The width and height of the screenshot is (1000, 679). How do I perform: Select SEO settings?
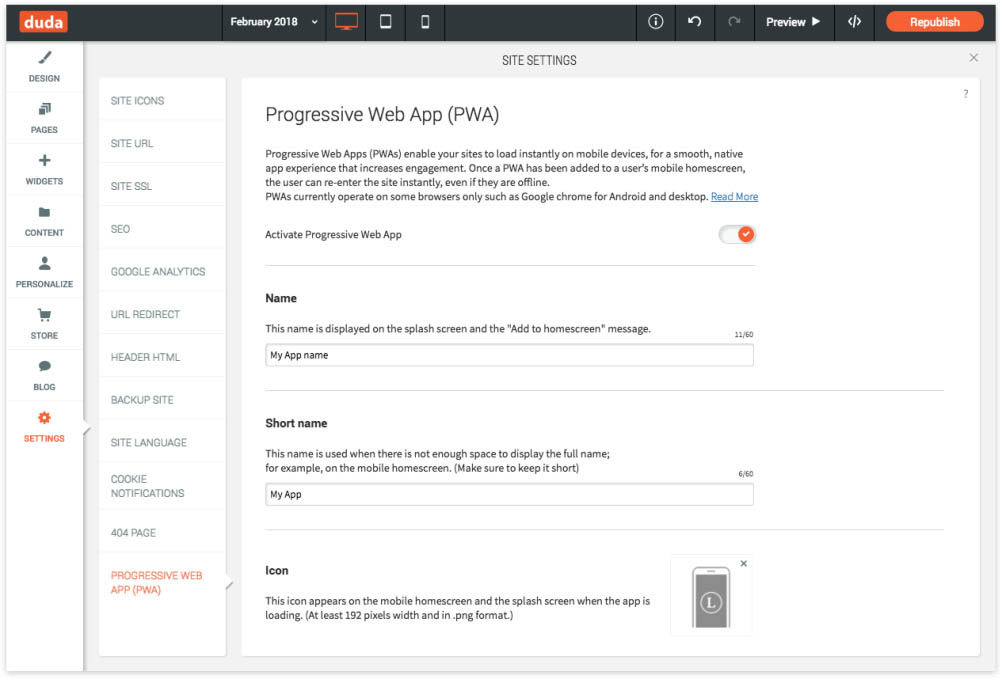coord(162,229)
